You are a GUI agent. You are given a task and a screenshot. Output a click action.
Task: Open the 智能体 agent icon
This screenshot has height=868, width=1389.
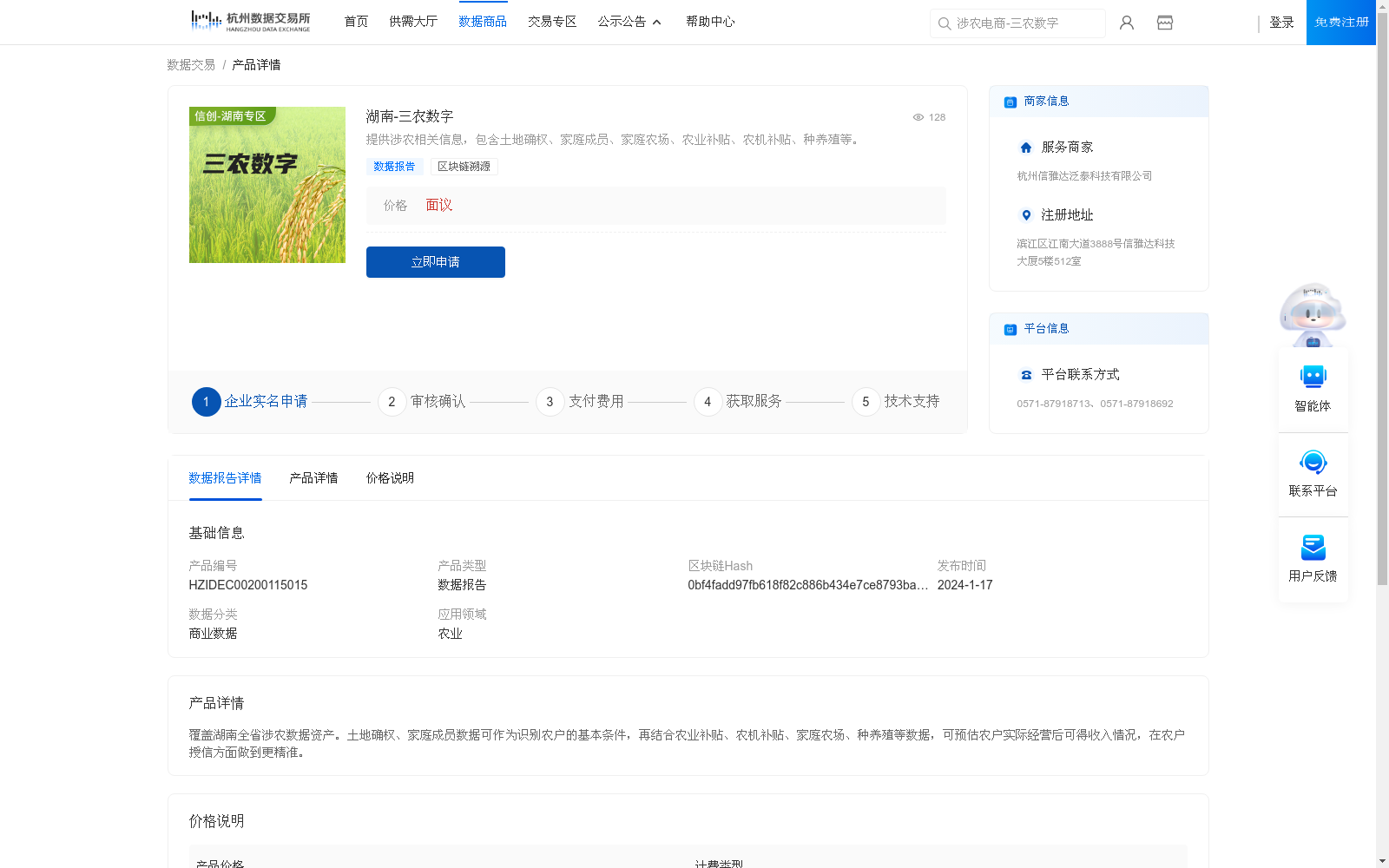pos(1313,377)
